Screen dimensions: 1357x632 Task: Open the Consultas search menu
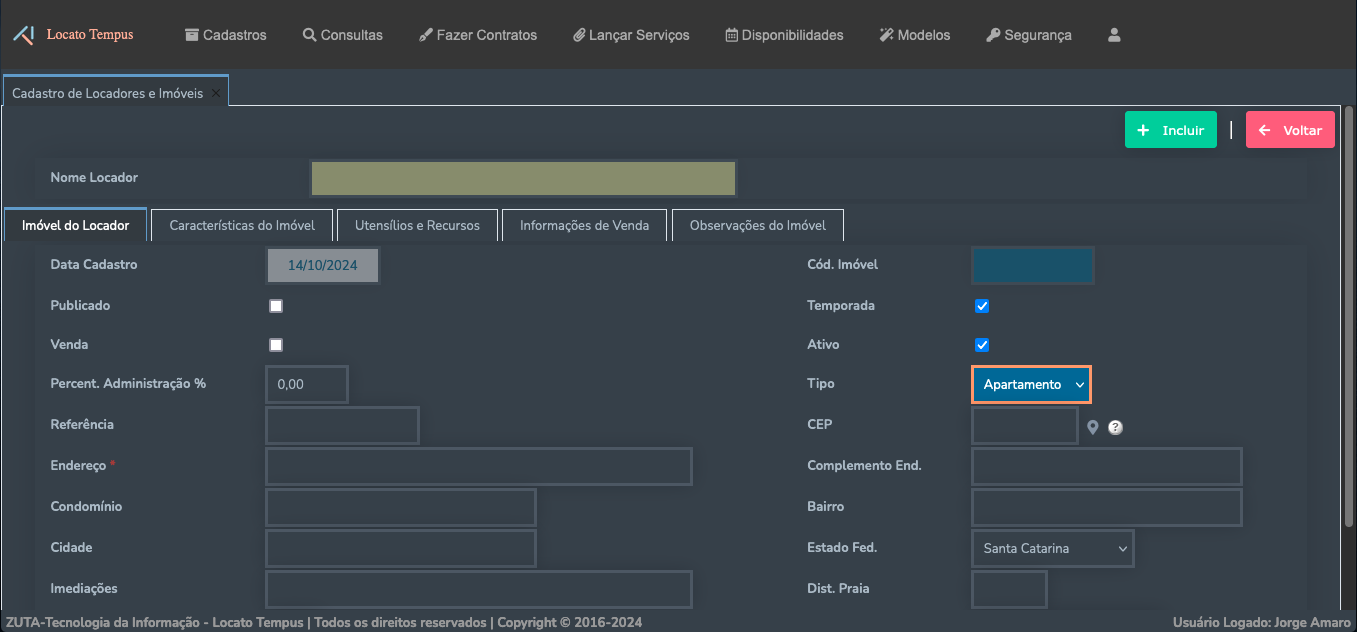tap(343, 35)
